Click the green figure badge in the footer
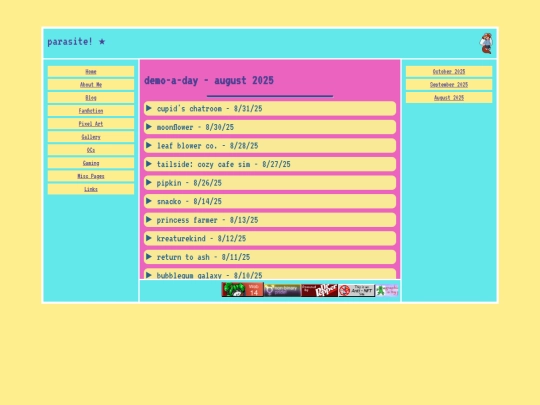 [x=387, y=290]
